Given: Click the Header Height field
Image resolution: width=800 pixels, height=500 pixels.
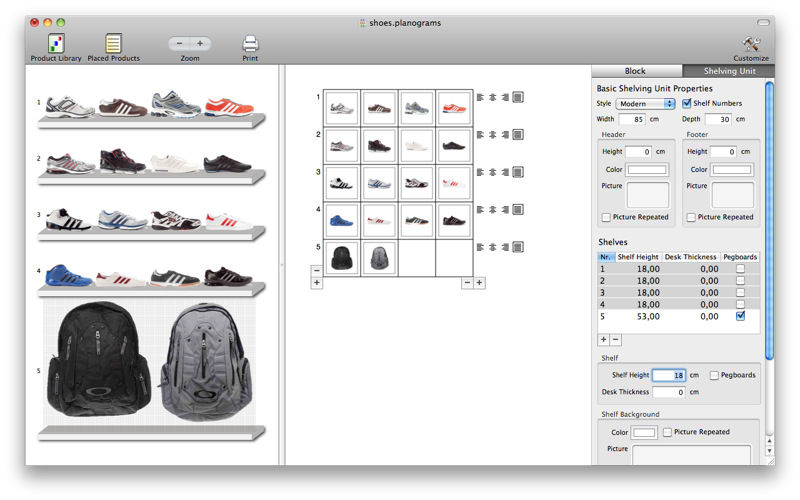Looking at the screenshot, I should coord(638,152).
